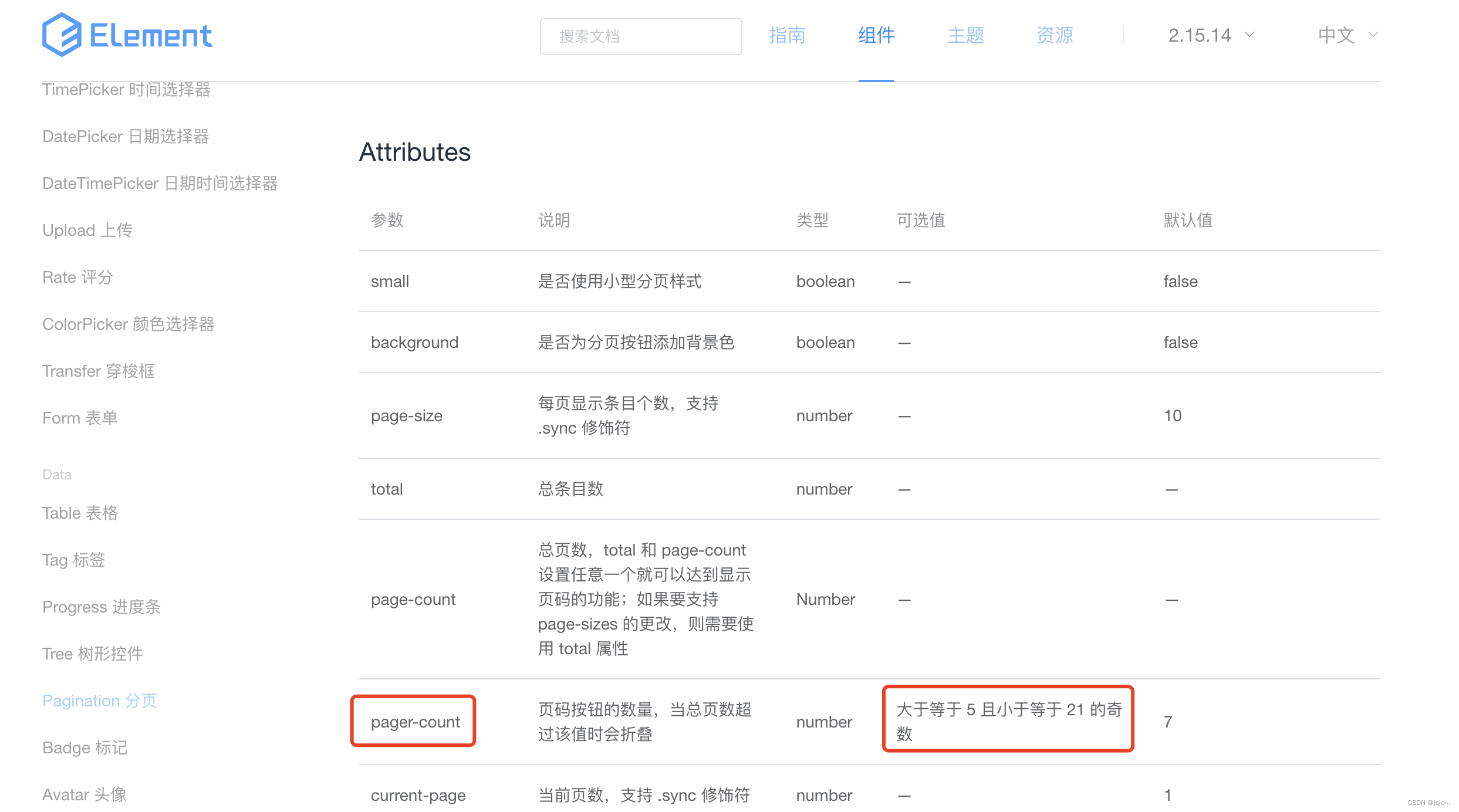Click the 搜索文档 search field
The height and width of the screenshot is (812, 1459).
tap(640, 36)
